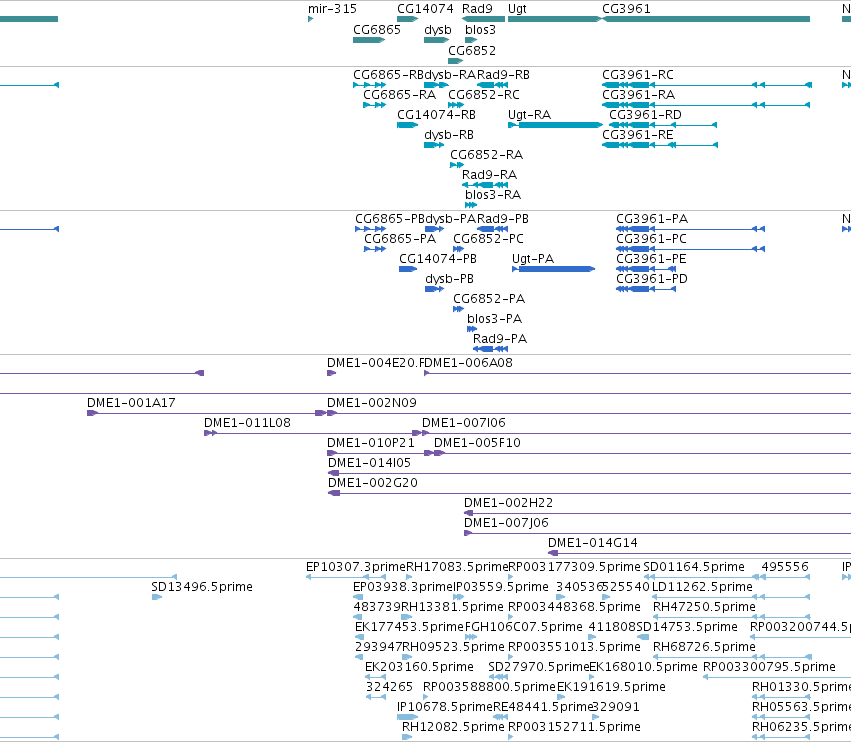Screen dimensions: 851x742
Task: Select protein CG3961-PA
Action: pyautogui.click(x=652, y=219)
